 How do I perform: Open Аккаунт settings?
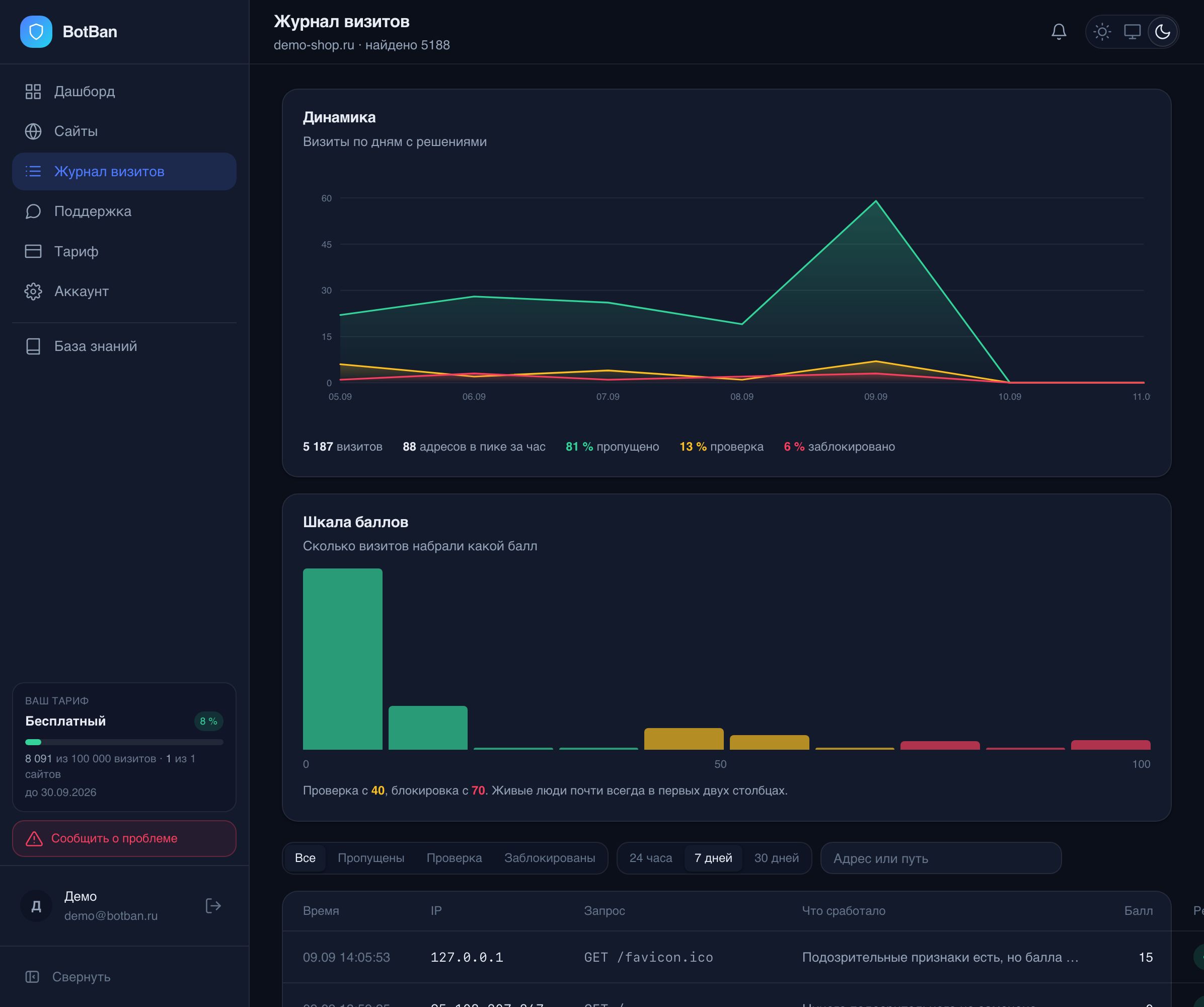[124, 292]
